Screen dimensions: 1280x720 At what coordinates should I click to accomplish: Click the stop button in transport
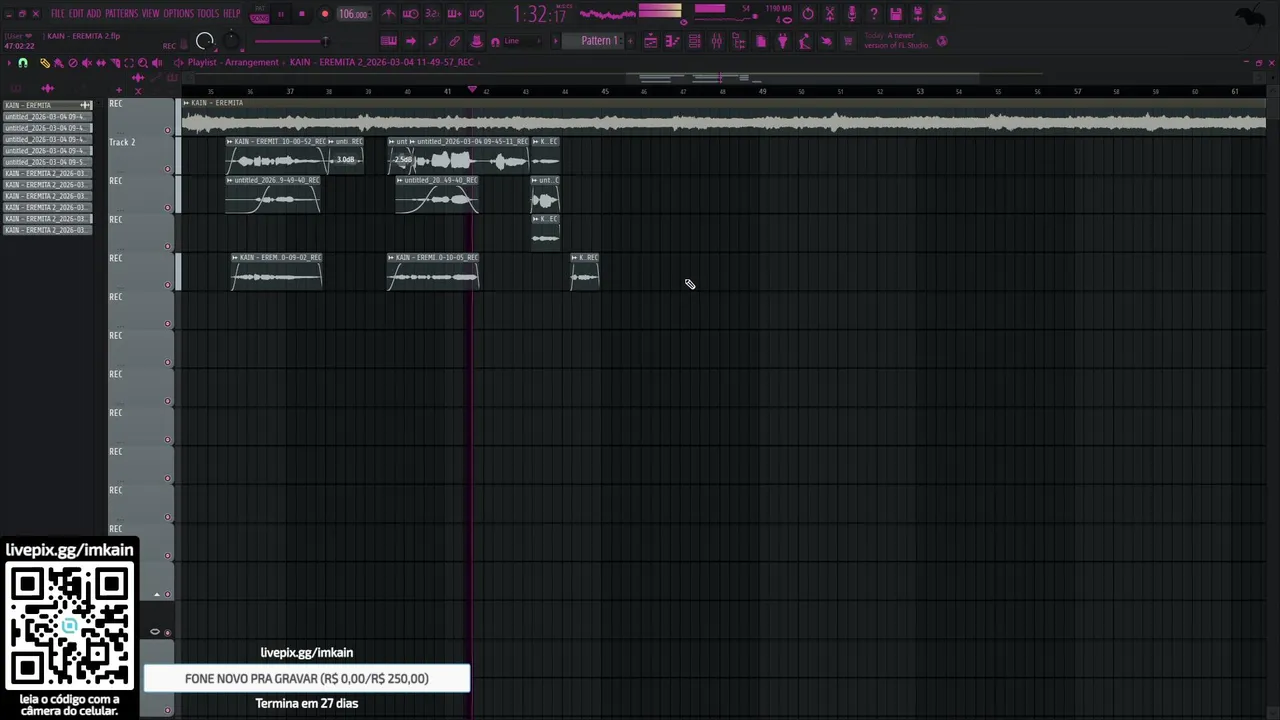(x=302, y=14)
